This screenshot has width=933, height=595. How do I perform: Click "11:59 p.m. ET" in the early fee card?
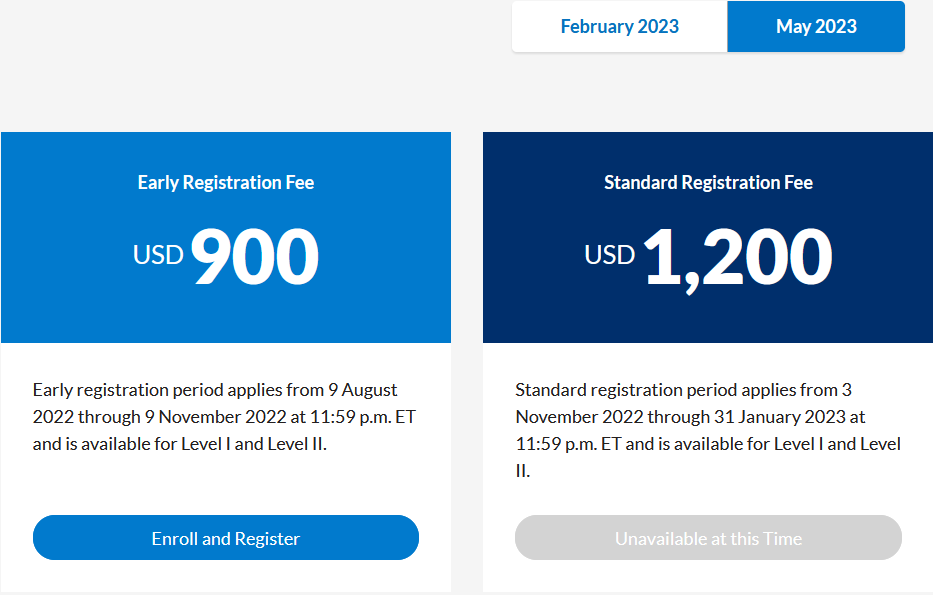[362, 416]
